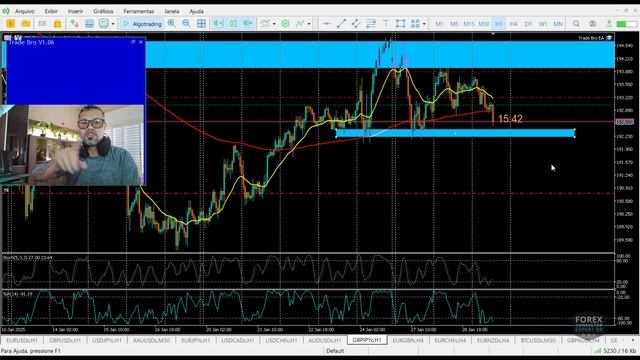640x360 pixels.
Task: Select the Text label tool
Action: pyautogui.click(x=386, y=24)
